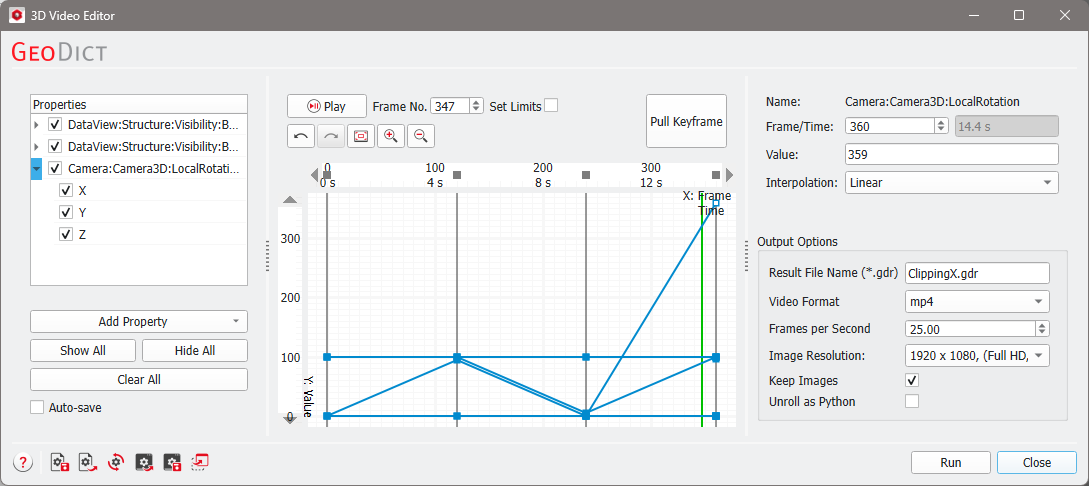Click the Run button

point(951,462)
